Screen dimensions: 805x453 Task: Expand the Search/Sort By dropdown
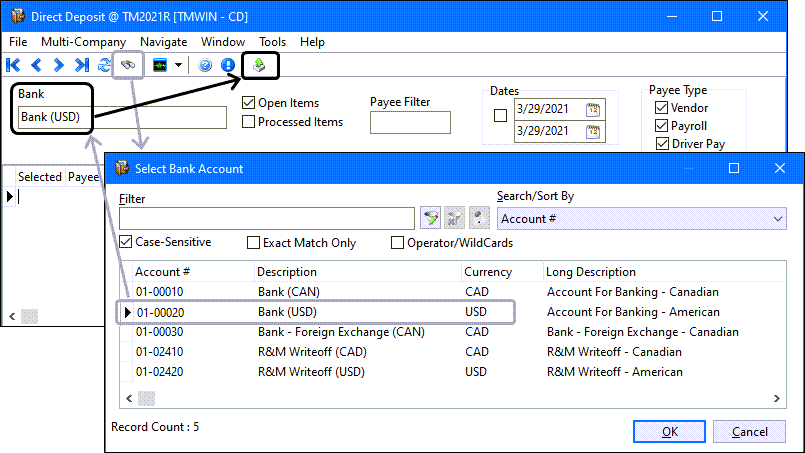point(779,219)
